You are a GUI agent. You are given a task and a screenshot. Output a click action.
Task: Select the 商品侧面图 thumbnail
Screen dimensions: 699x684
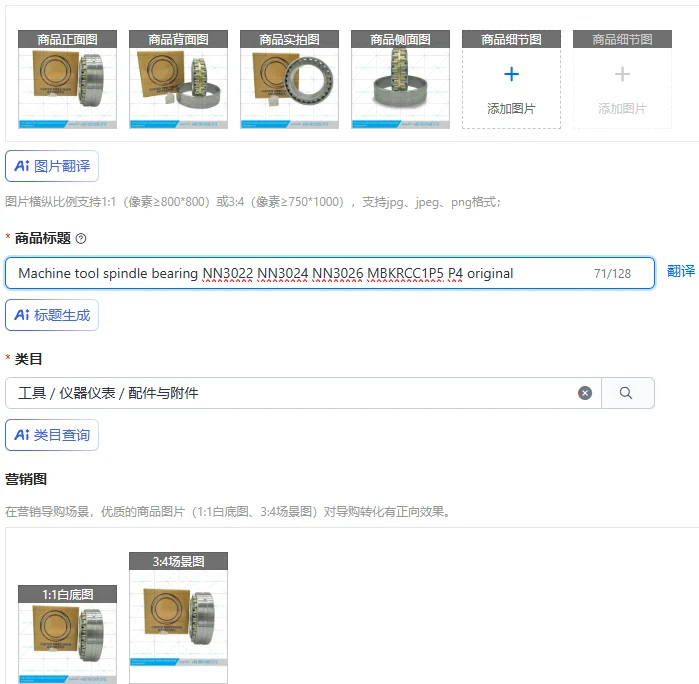400,79
